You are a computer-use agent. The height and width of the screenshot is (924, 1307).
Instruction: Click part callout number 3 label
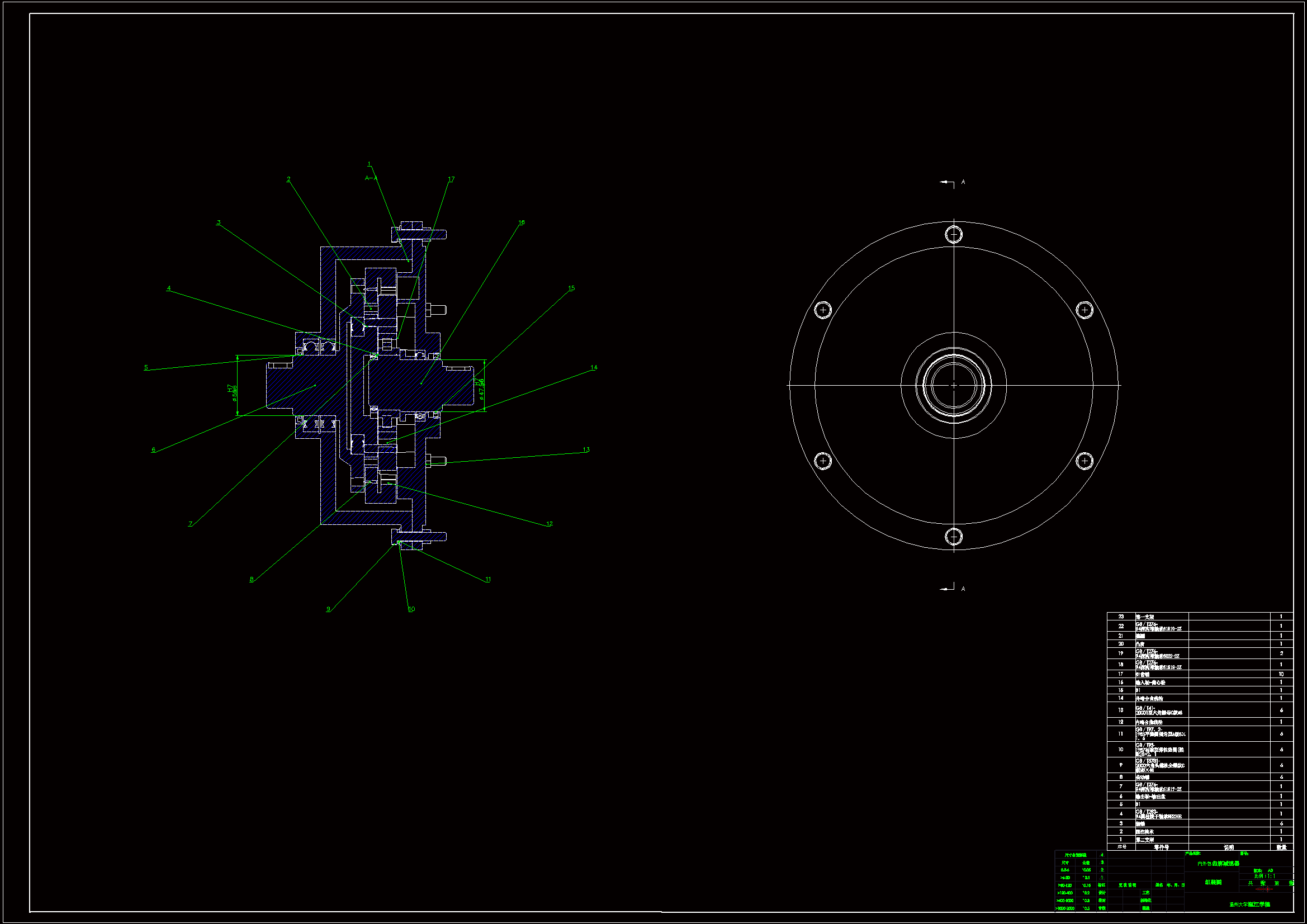coord(218,222)
